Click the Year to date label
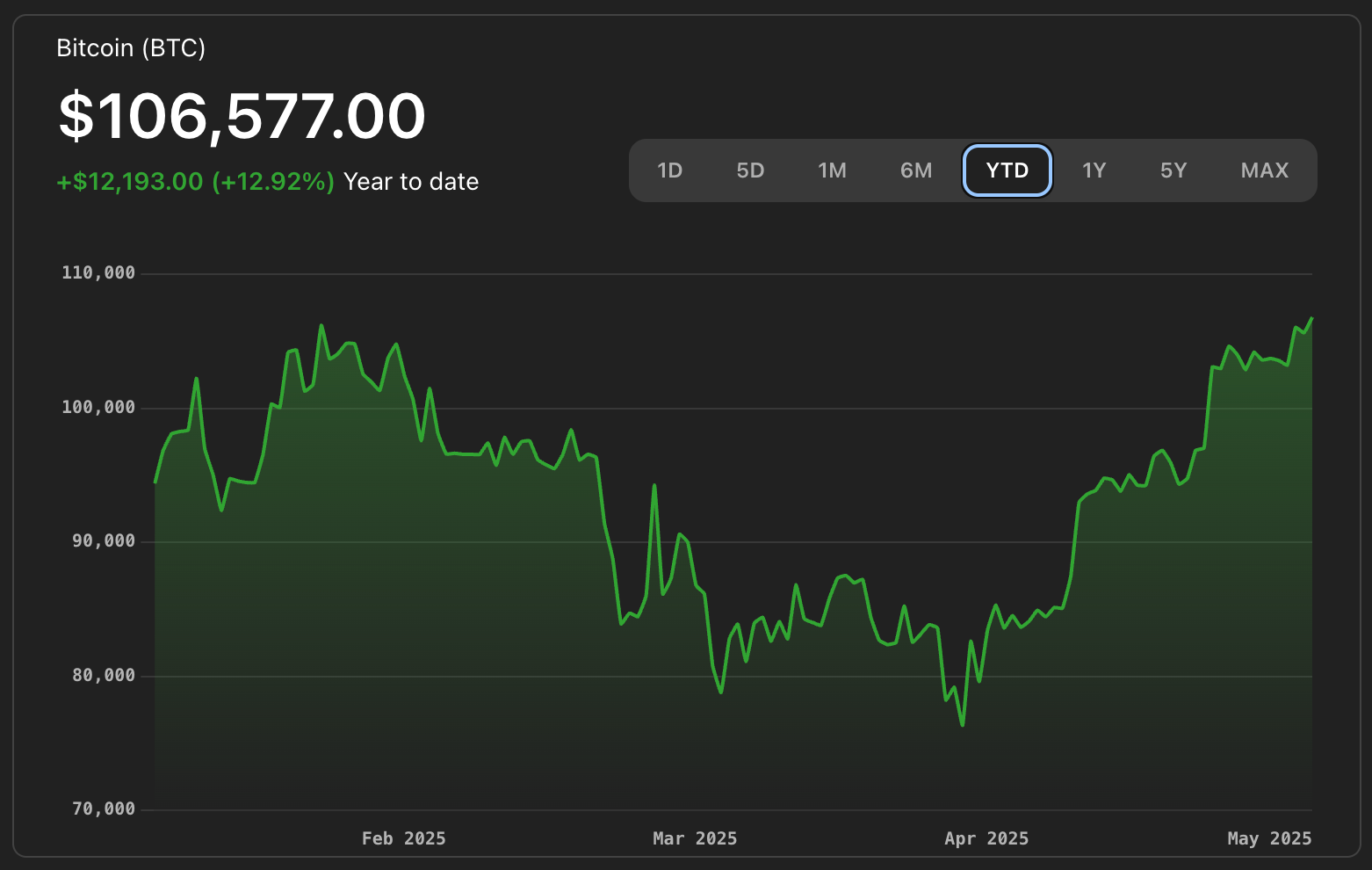This screenshot has height=870, width=1372. pos(411,182)
